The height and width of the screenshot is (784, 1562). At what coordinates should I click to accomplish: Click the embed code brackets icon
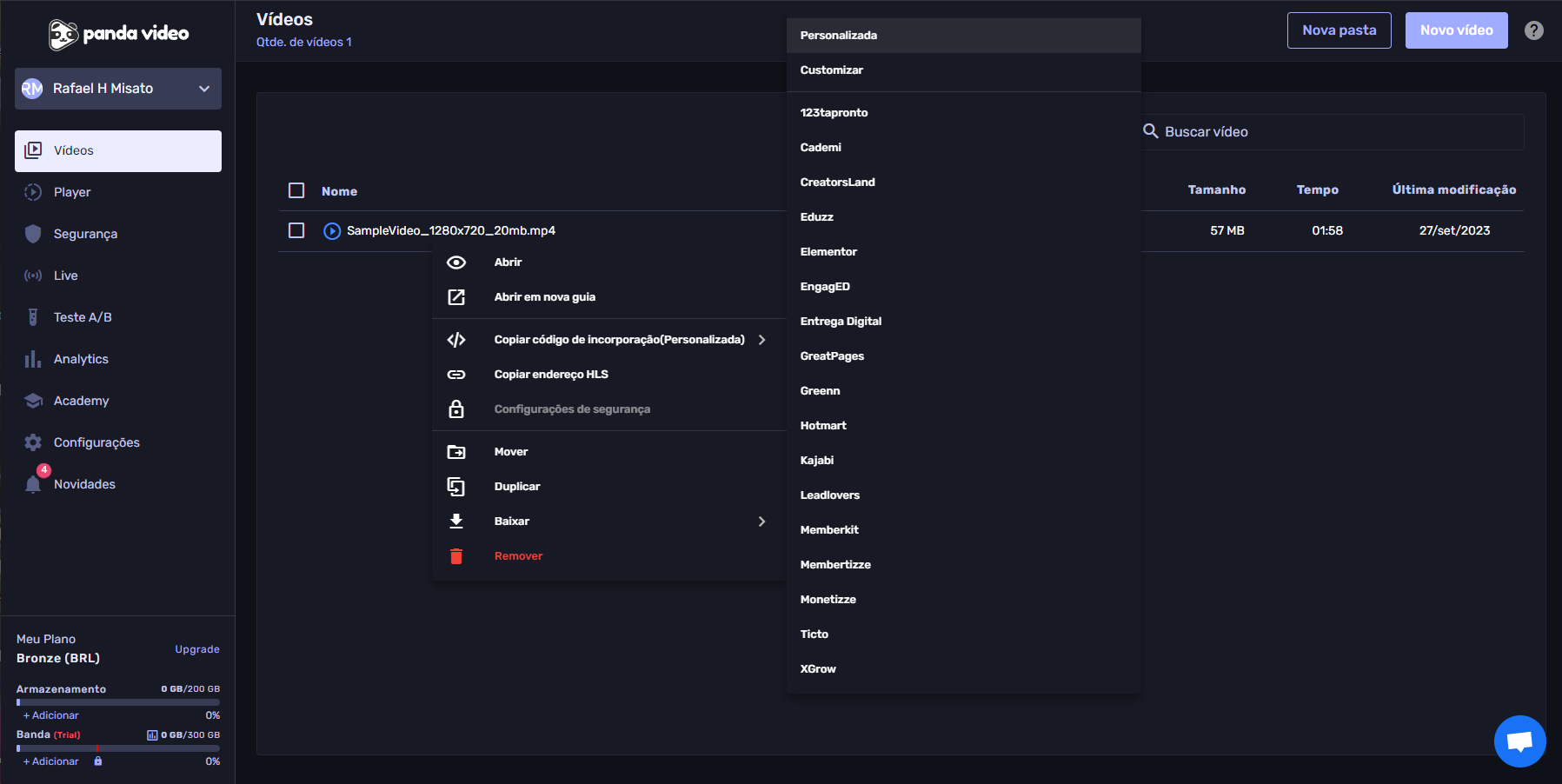click(x=456, y=340)
